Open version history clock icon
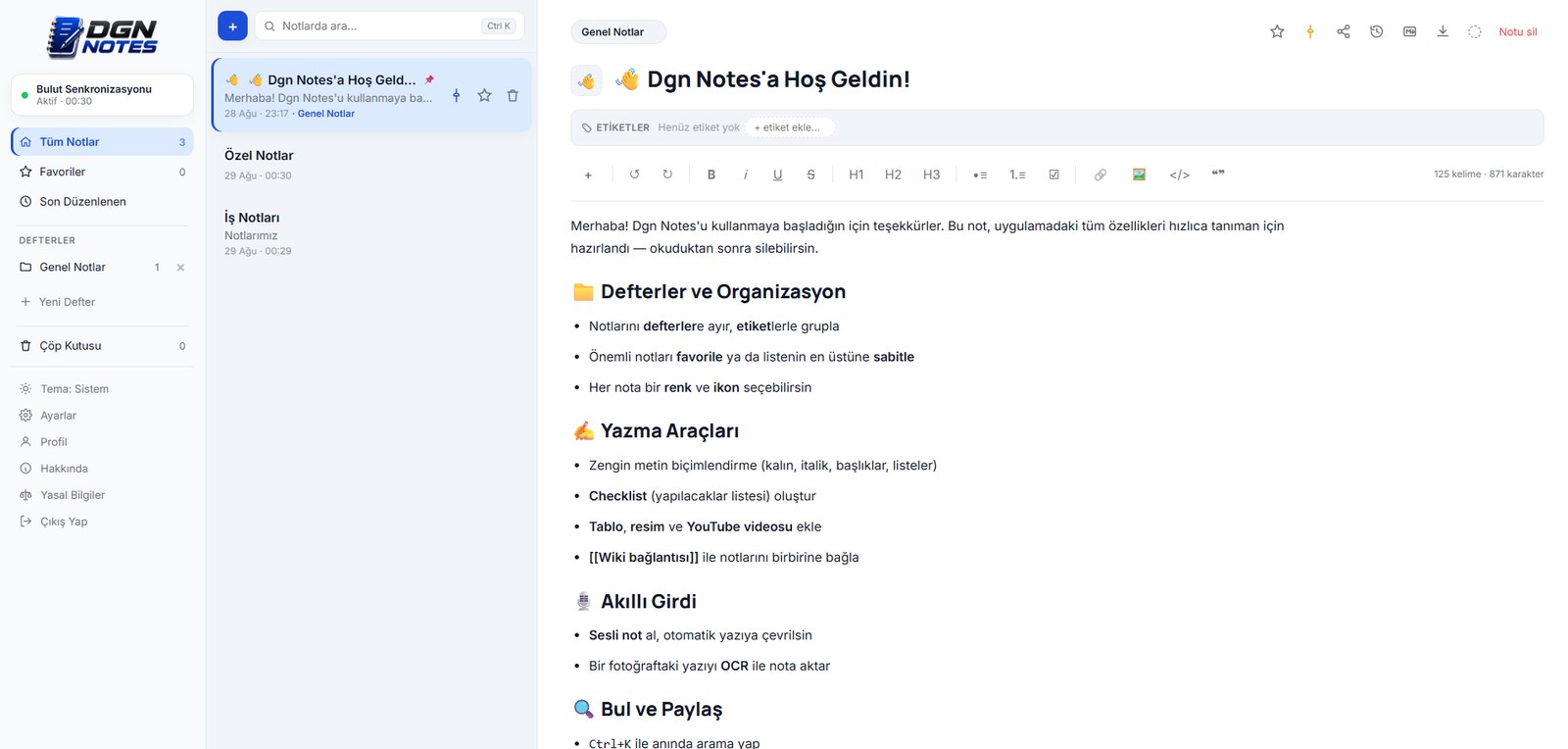1568x749 pixels. click(x=1377, y=31)
